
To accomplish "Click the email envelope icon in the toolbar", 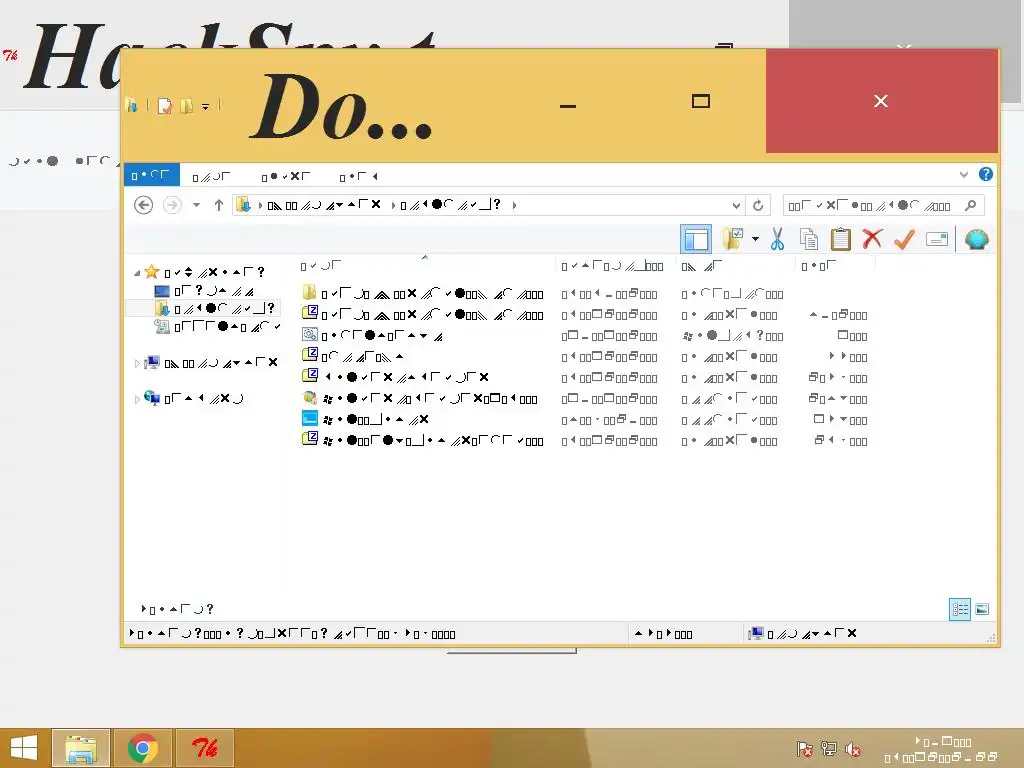I will pos(936,239).
